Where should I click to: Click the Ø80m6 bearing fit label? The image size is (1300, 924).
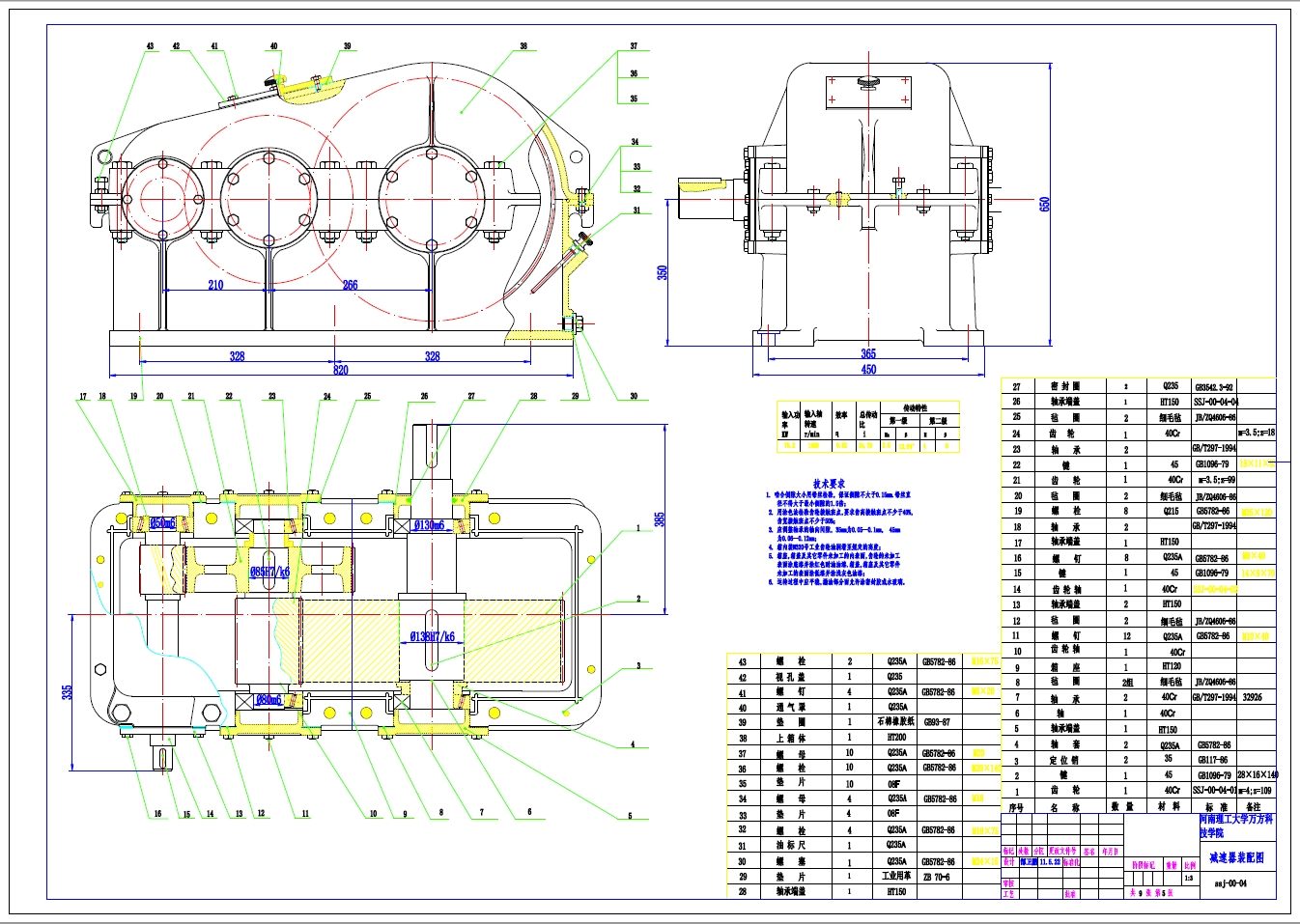(x=268, y=700)
